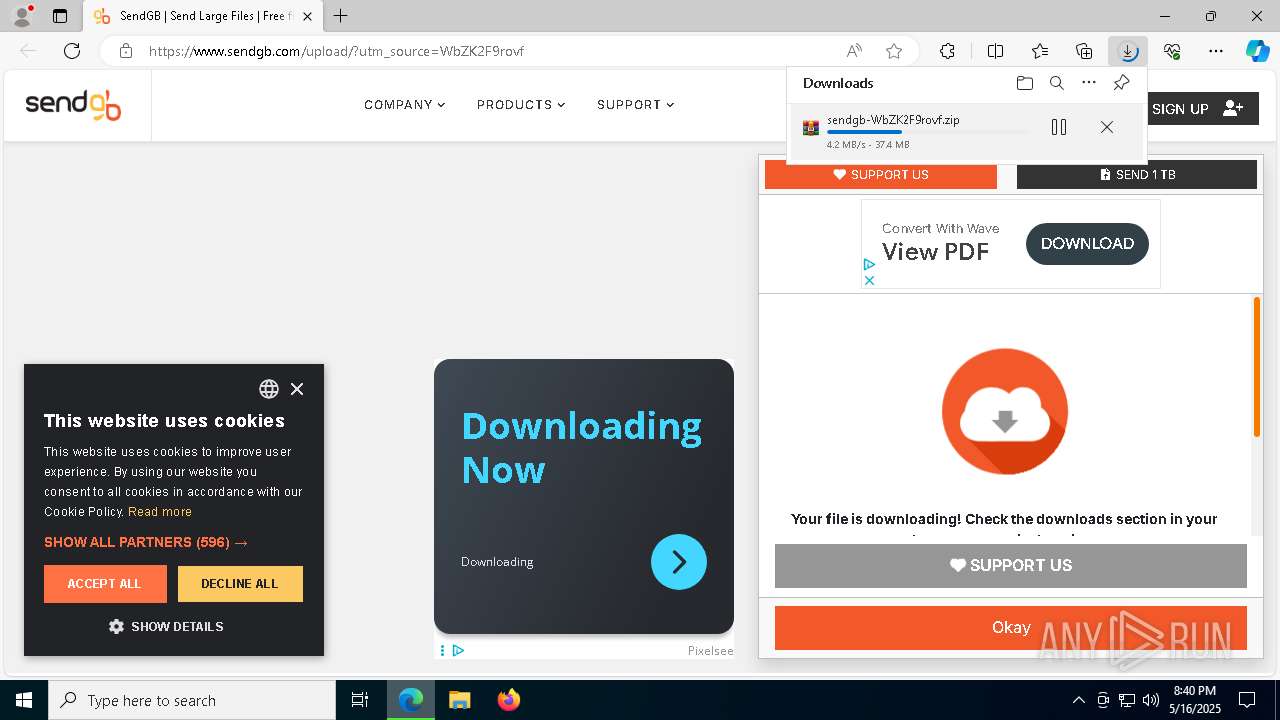Open Browser essentials heart icon

[1172, 51]
